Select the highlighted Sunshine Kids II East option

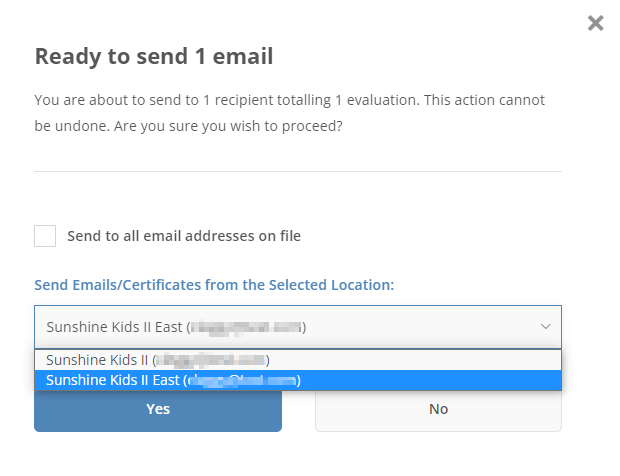click(x=298, y=380)
